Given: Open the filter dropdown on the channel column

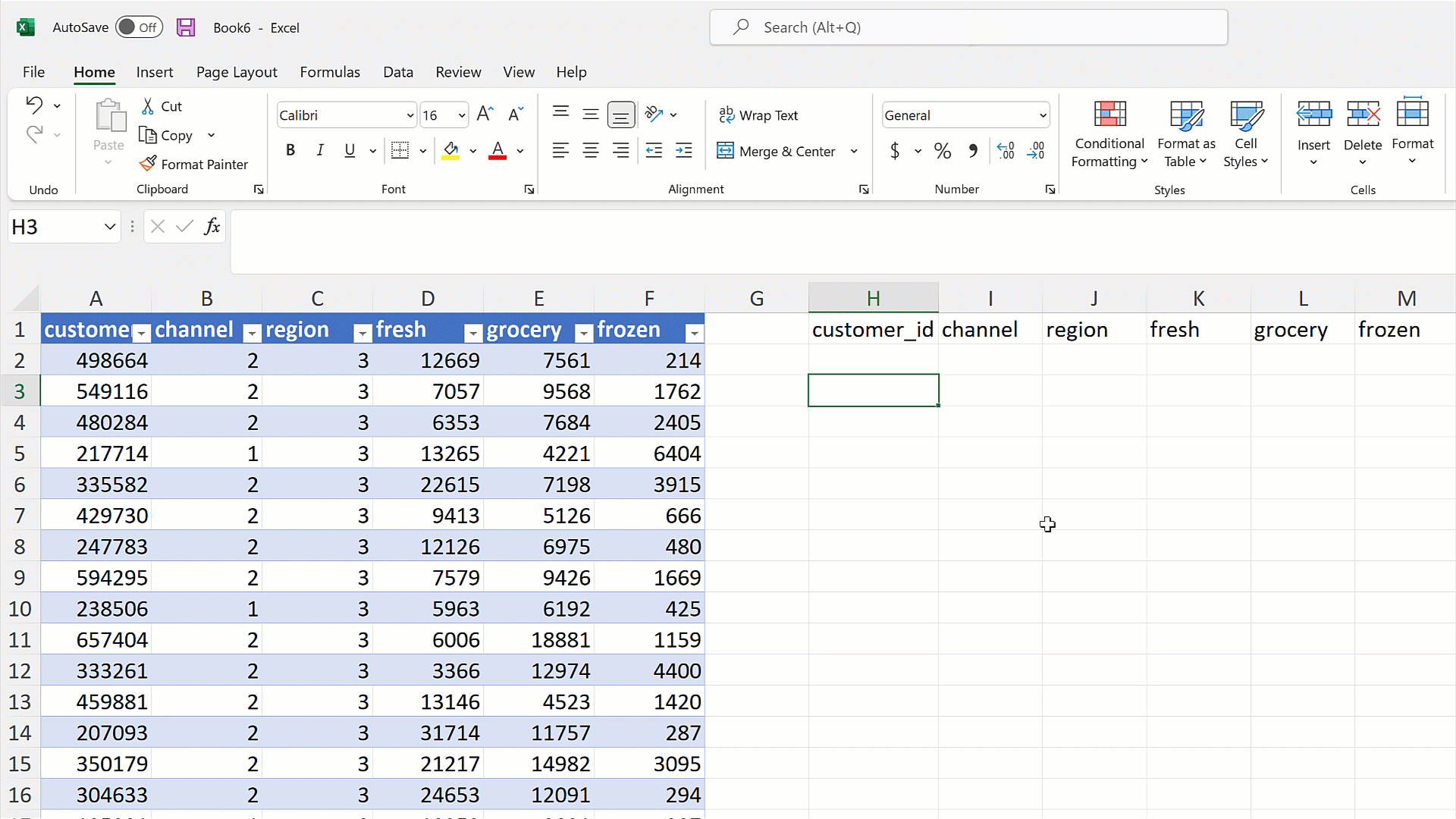Looking at the screenshot, I should [252, 333].
